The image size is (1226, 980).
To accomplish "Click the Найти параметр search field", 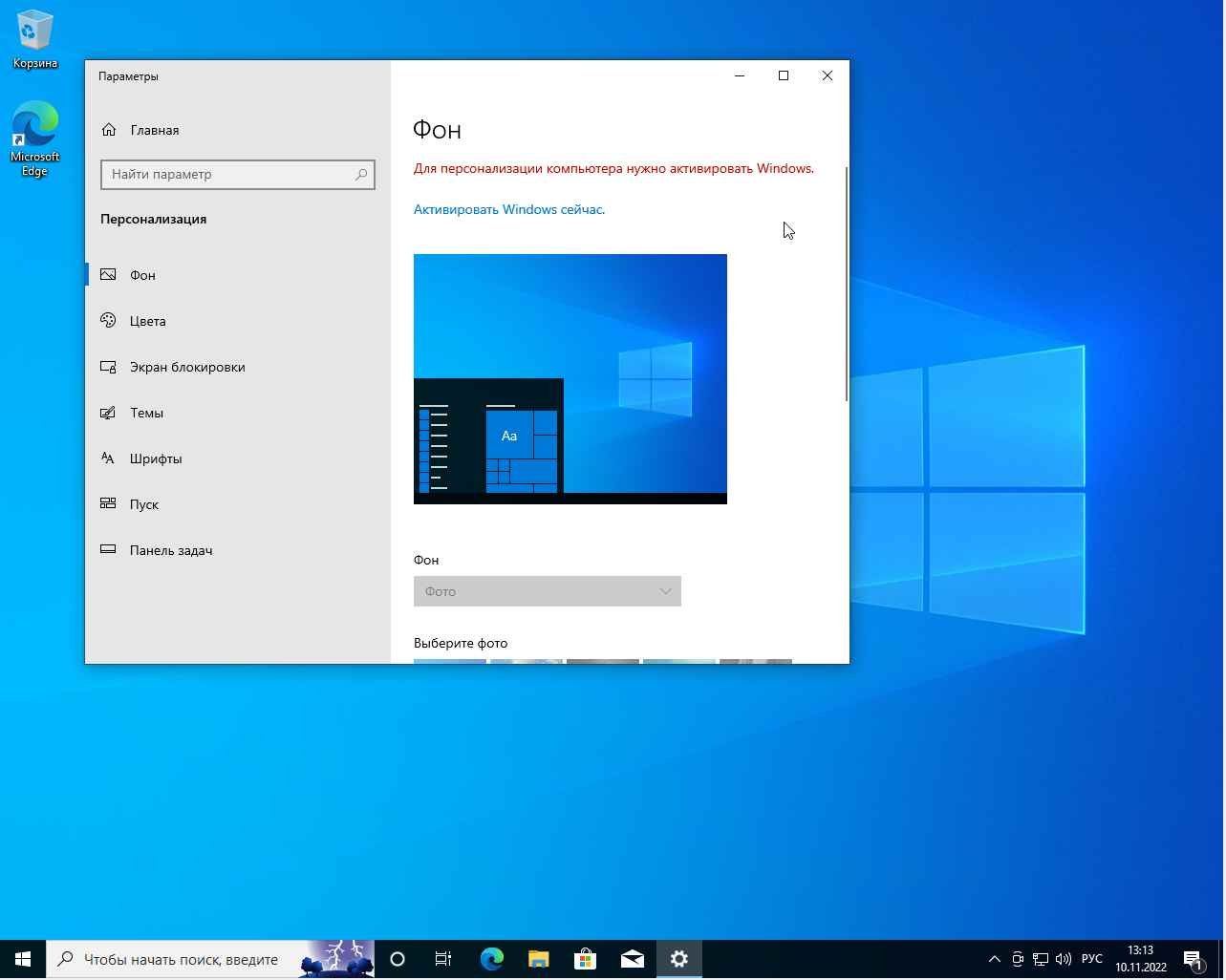I will point(237,175).
